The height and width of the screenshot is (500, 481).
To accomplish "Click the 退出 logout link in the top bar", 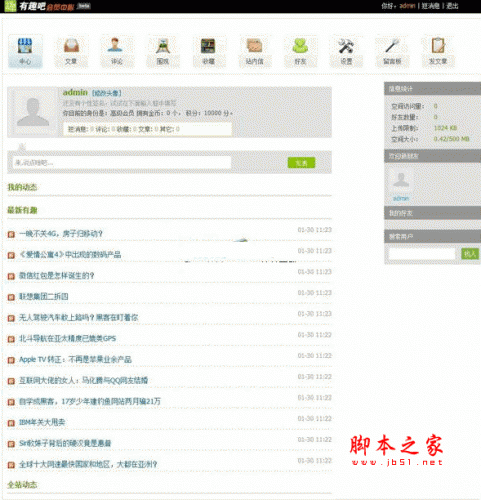I will click(x=452, y=6).
